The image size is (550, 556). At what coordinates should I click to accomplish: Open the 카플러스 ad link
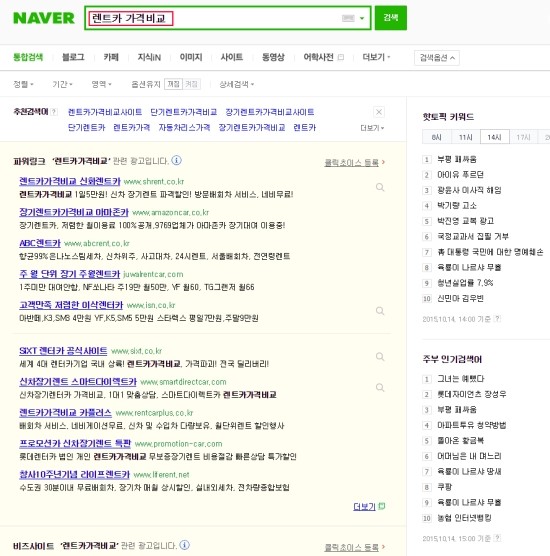click(x=66, y=413)
